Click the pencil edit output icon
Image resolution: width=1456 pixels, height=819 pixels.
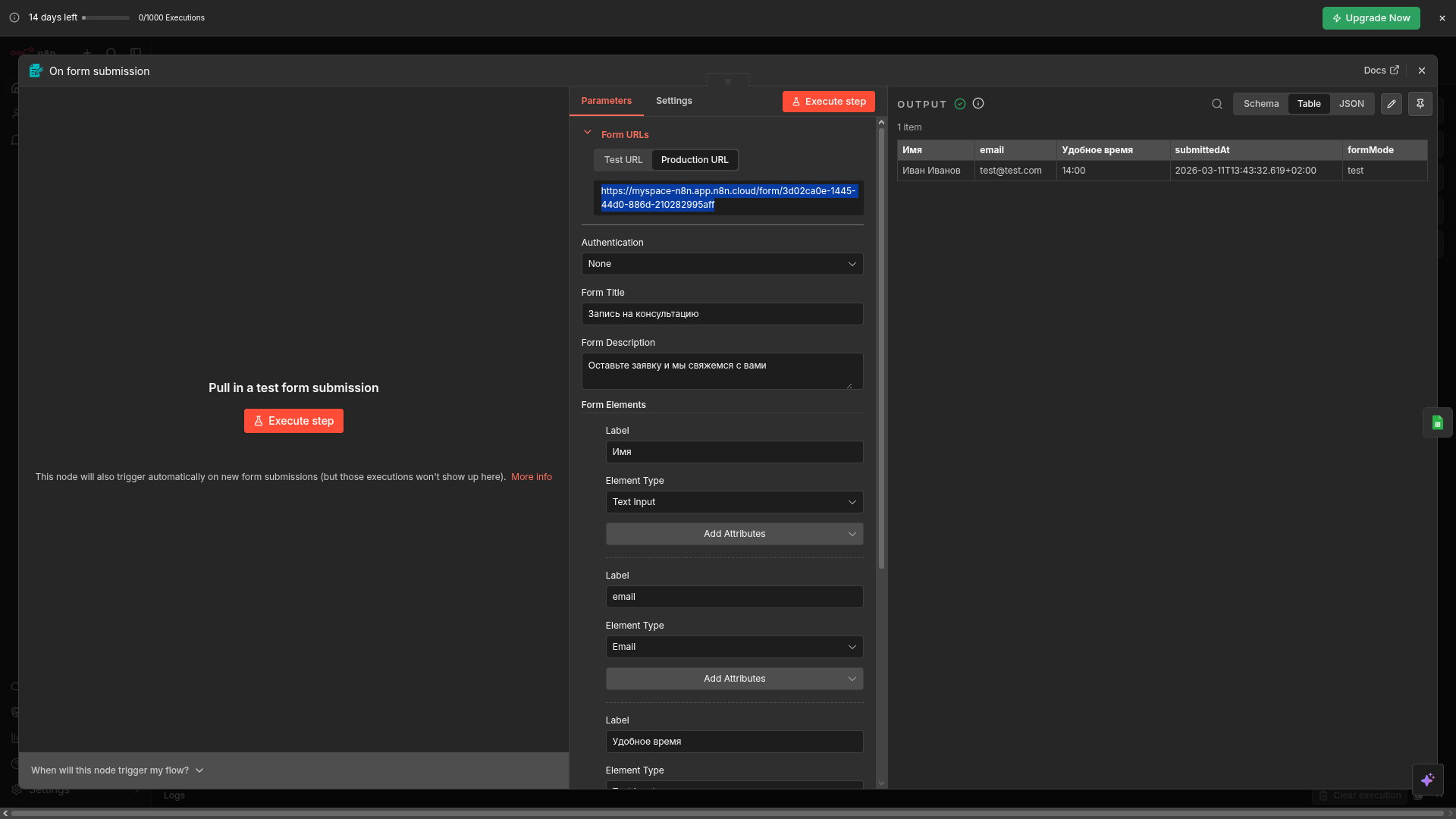click(1391, 104)
